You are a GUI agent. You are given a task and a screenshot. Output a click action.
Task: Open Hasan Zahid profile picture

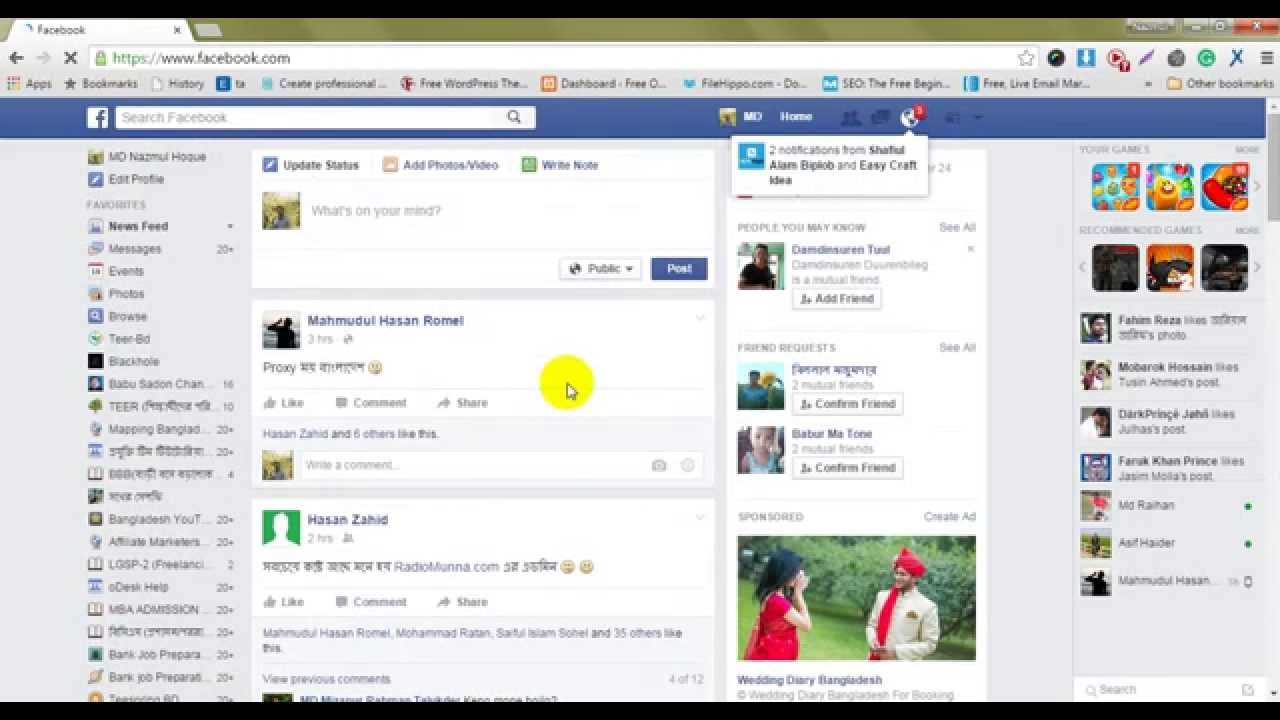pyautogui.click(x=281, y=528)
